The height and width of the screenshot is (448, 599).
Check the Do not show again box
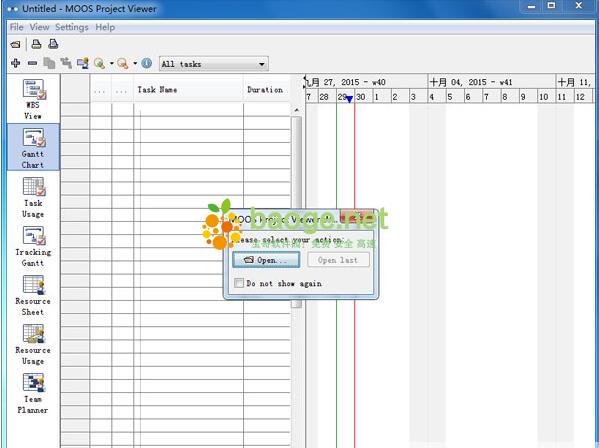click(x=239, y=283)
